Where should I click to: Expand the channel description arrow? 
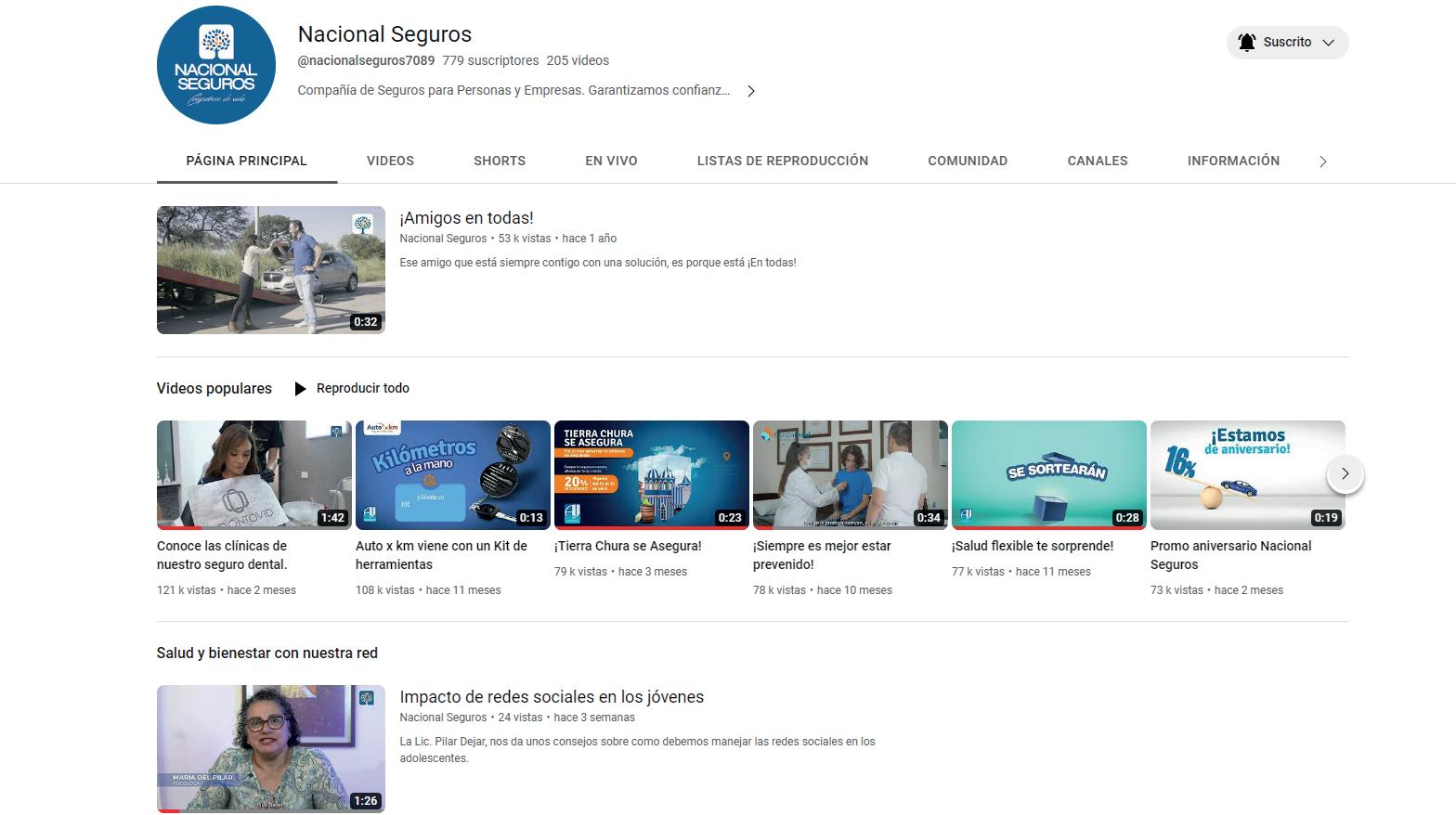[751, 91]
